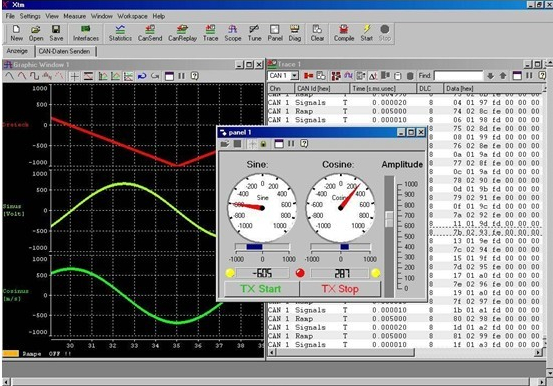Viewport: 553px width, 386px height.
Task: Toggle the lock icon in panel 1
Action: coord(263,144)
